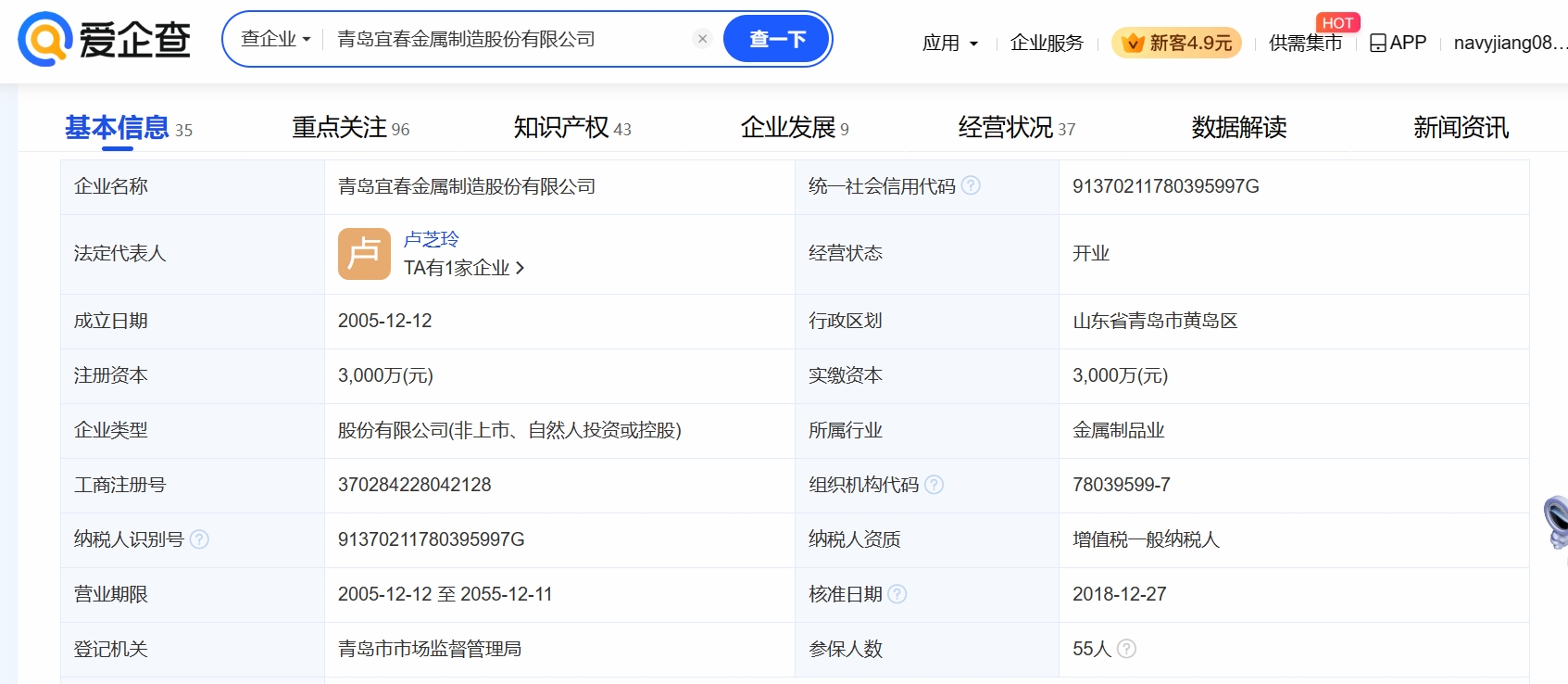This screenshot has width=1568, height=684.
Task: Click the HOT badge on 供需集市
Action: click(1337, 22)
